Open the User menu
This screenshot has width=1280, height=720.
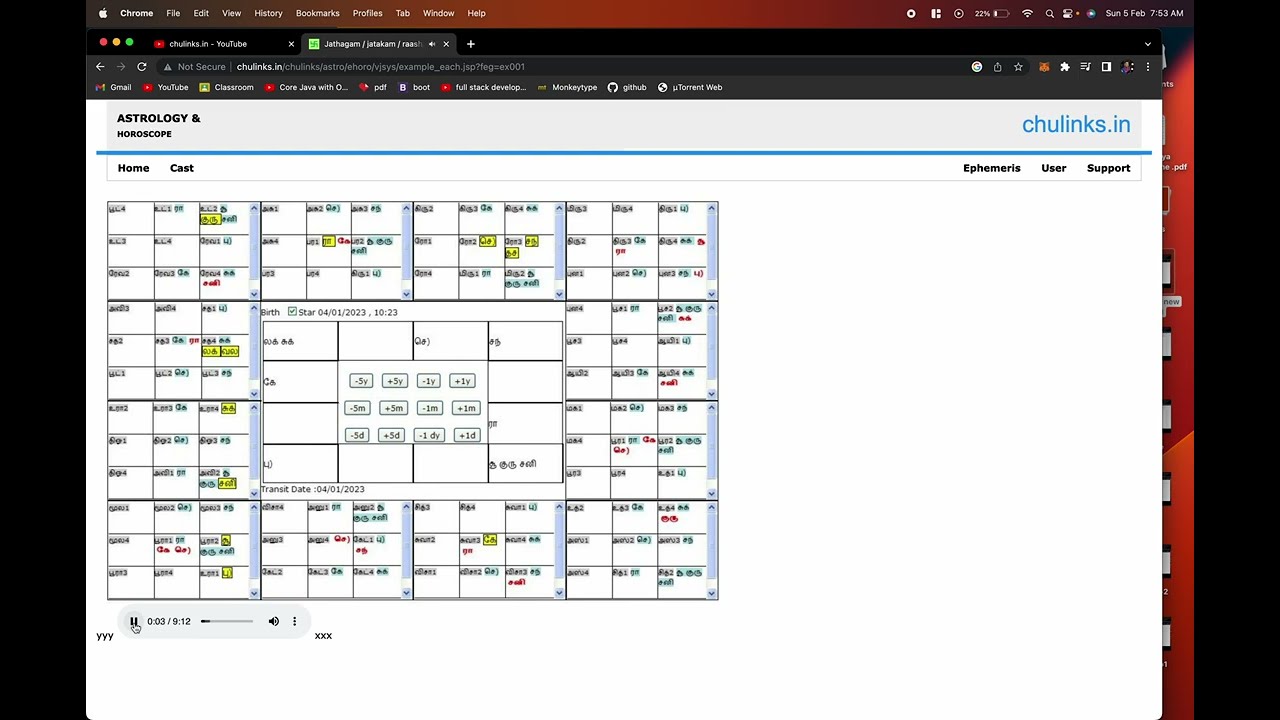(1054, 168)
